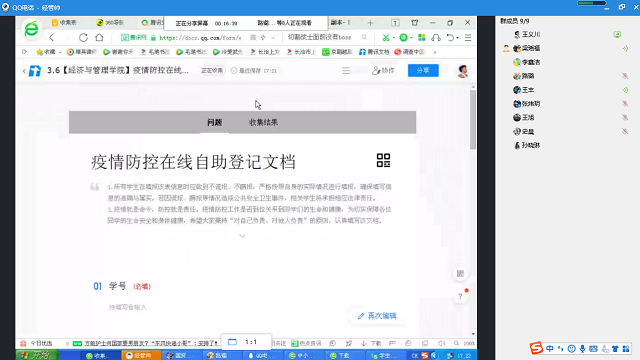The width and height of the screenshot is (640, 360).
Task: Click the download arrow in browser status bar
Action: [x=363, y=344]
